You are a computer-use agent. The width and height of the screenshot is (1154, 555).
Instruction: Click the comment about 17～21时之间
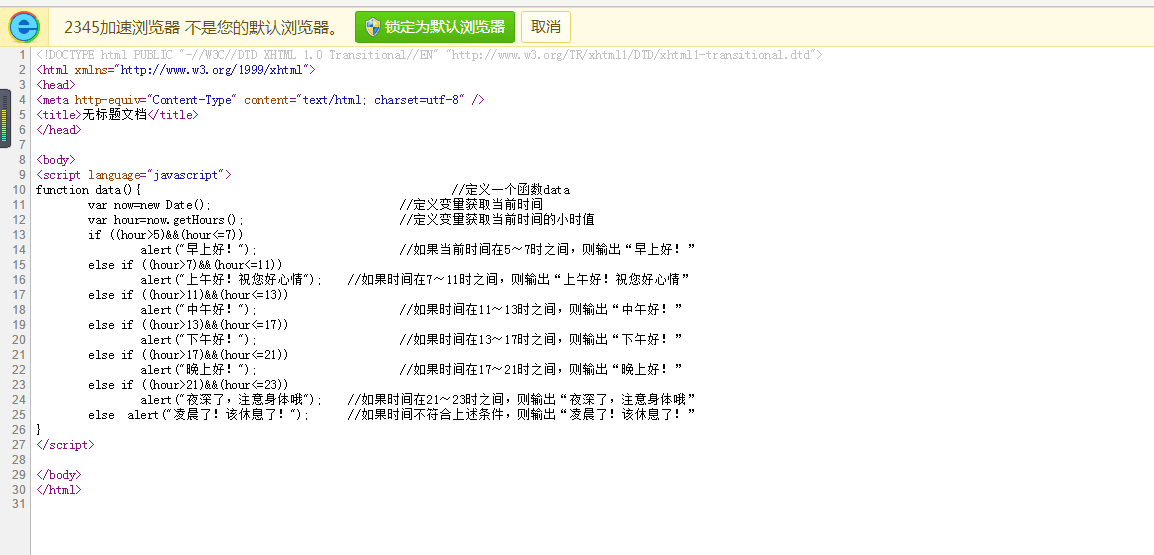[x=541, y=370]
